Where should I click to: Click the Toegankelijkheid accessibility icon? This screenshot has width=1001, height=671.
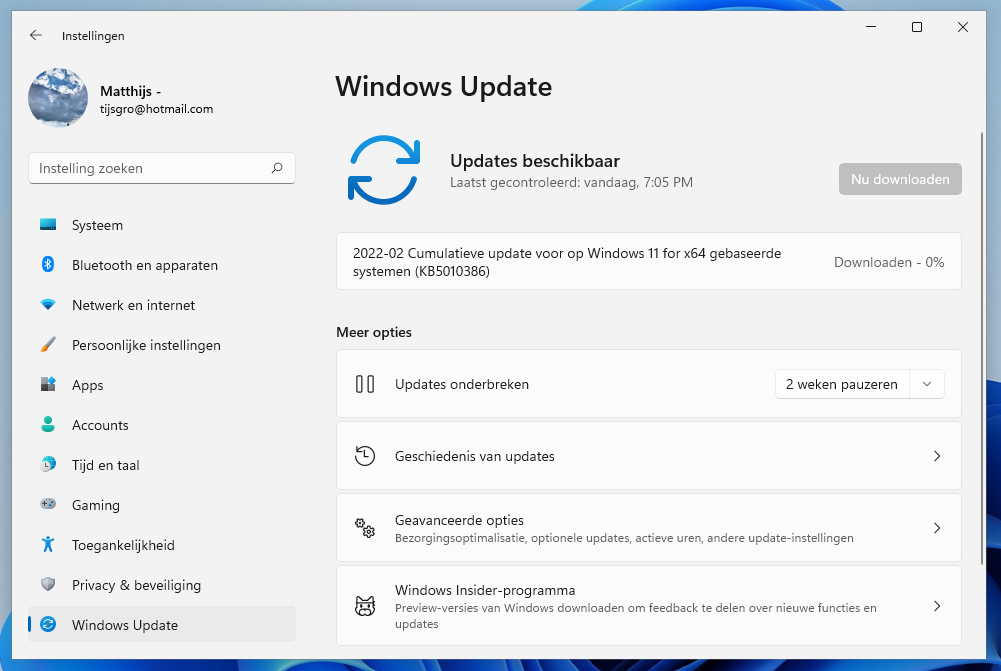point(48,545)
